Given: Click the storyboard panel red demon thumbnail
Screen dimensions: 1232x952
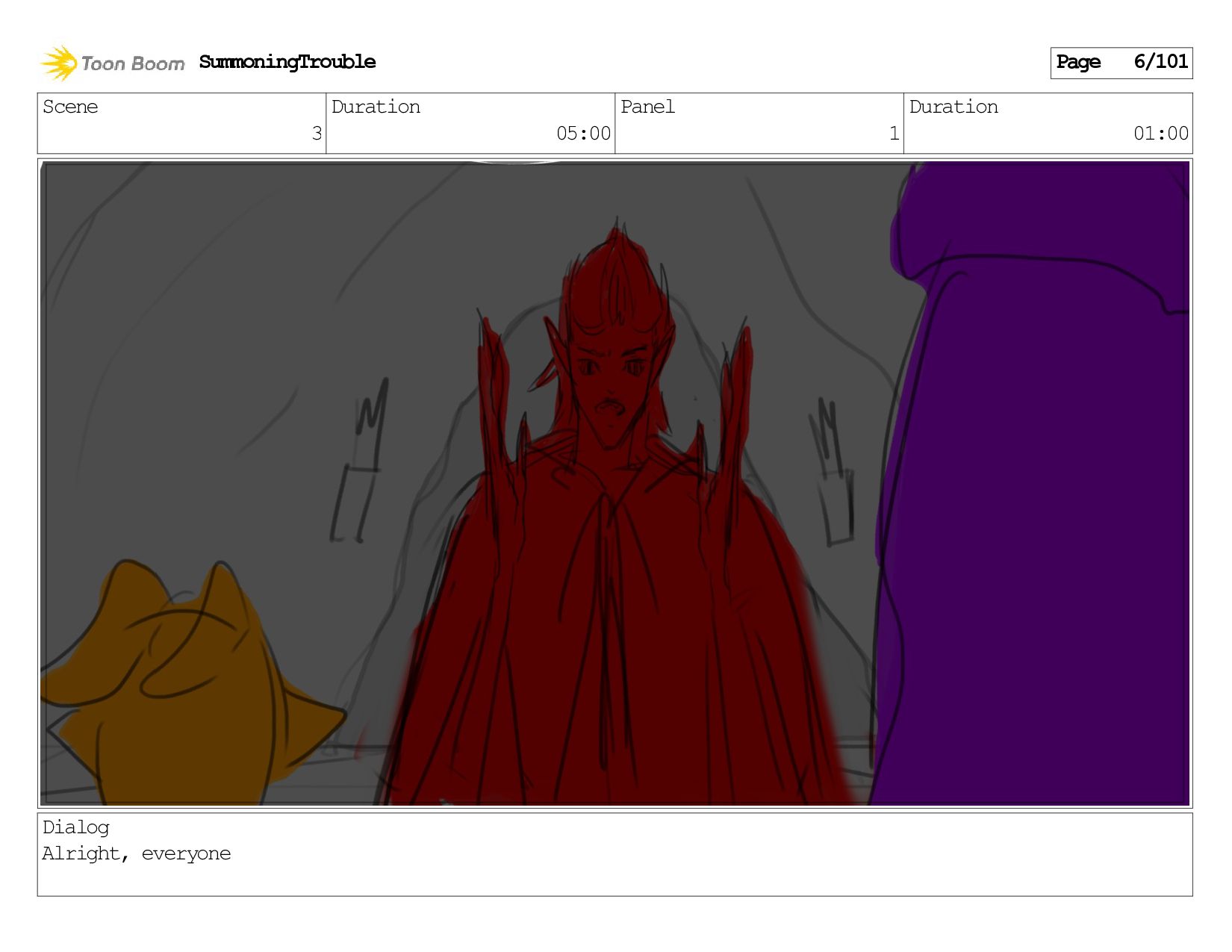Looking at the screenshot, I should tap(615, 483).
